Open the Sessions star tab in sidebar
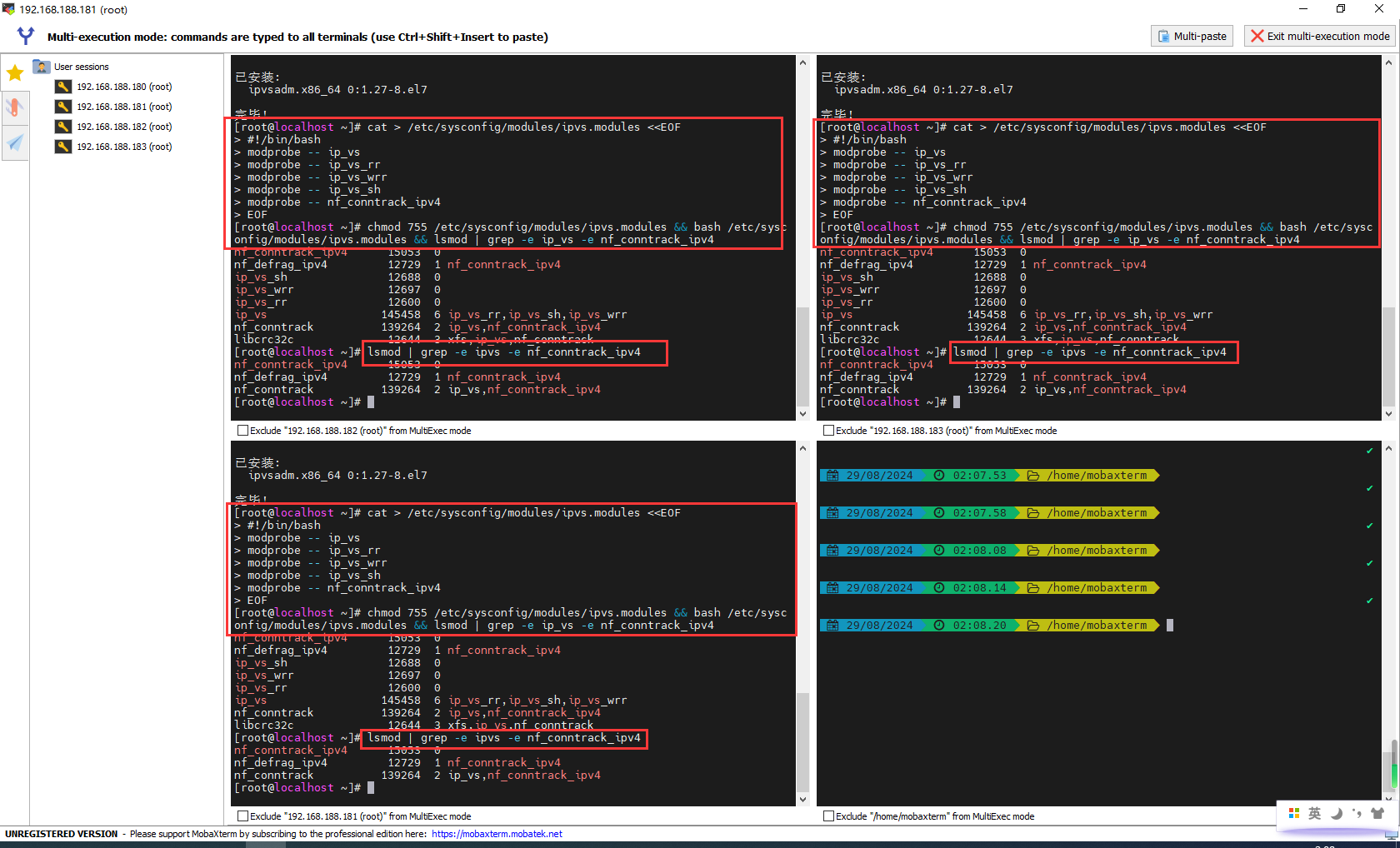The width and height of the screenshot is (1400, 848). [15, 73]
